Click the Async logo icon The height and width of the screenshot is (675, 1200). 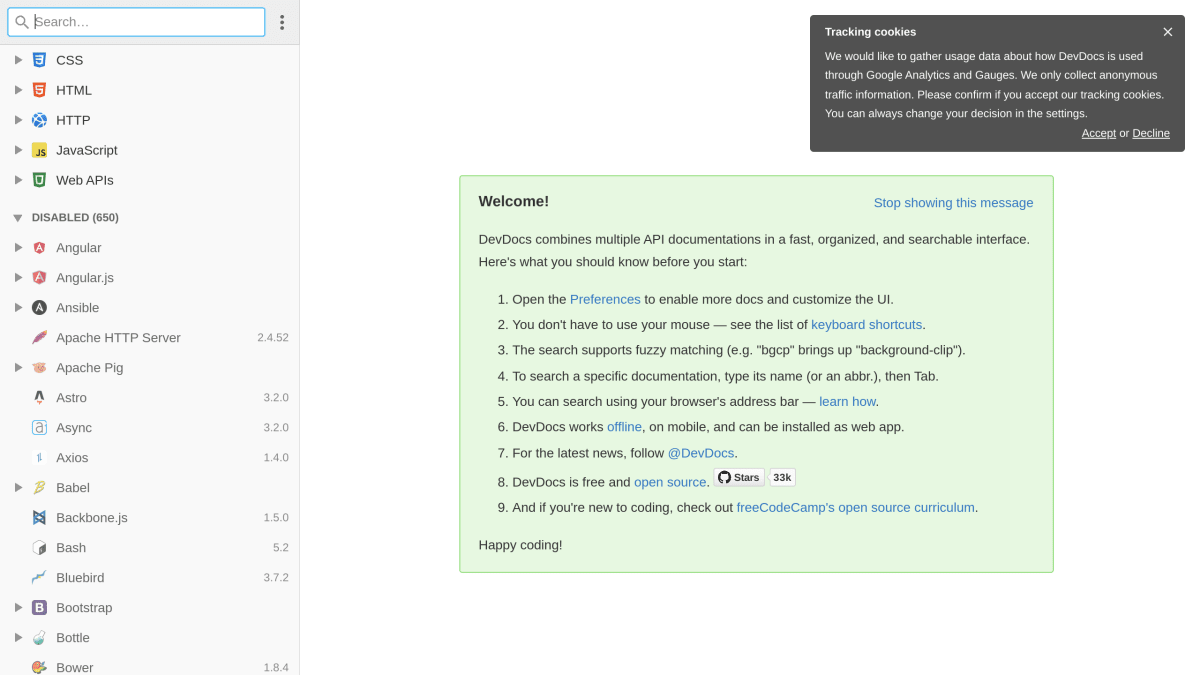[39, 428]
